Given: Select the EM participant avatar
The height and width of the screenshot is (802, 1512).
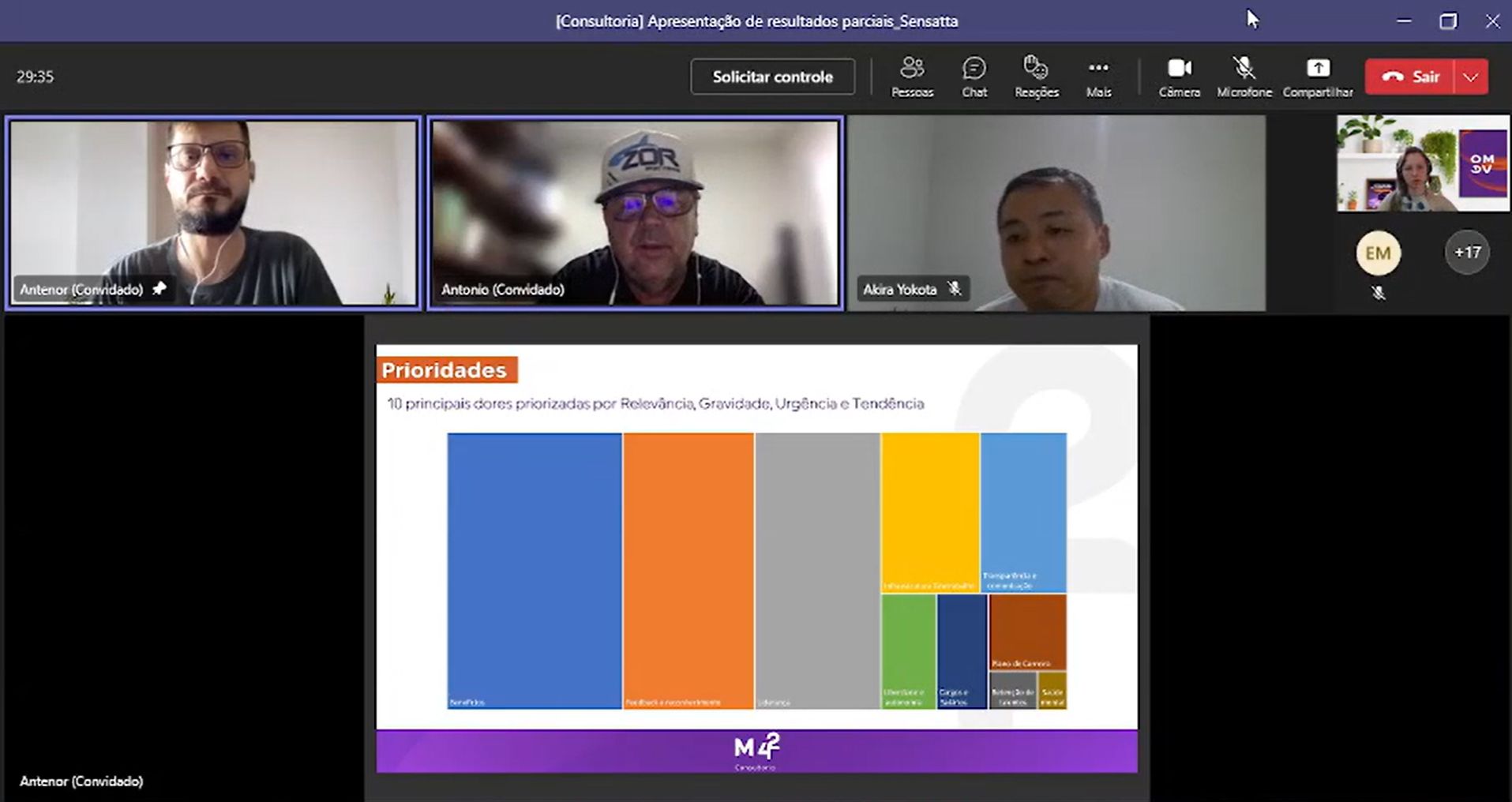Looking at the screenshot, I should point(1378,253).
